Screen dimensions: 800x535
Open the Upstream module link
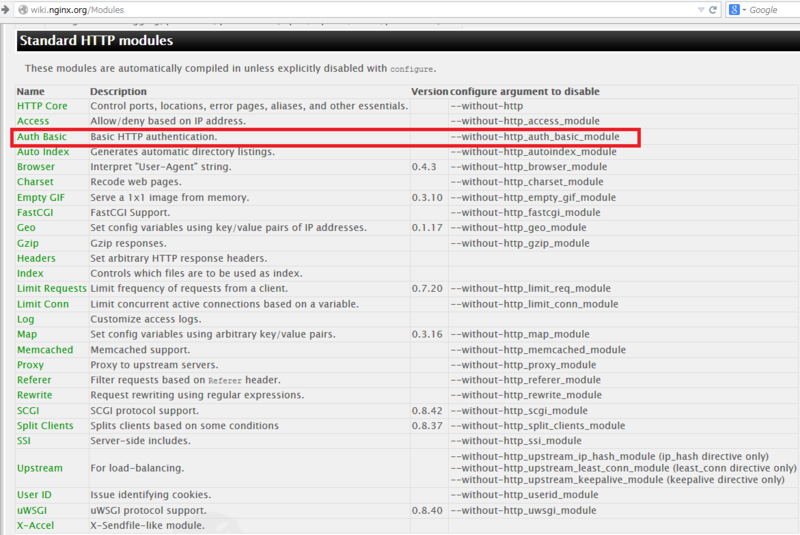click(40, 468)
